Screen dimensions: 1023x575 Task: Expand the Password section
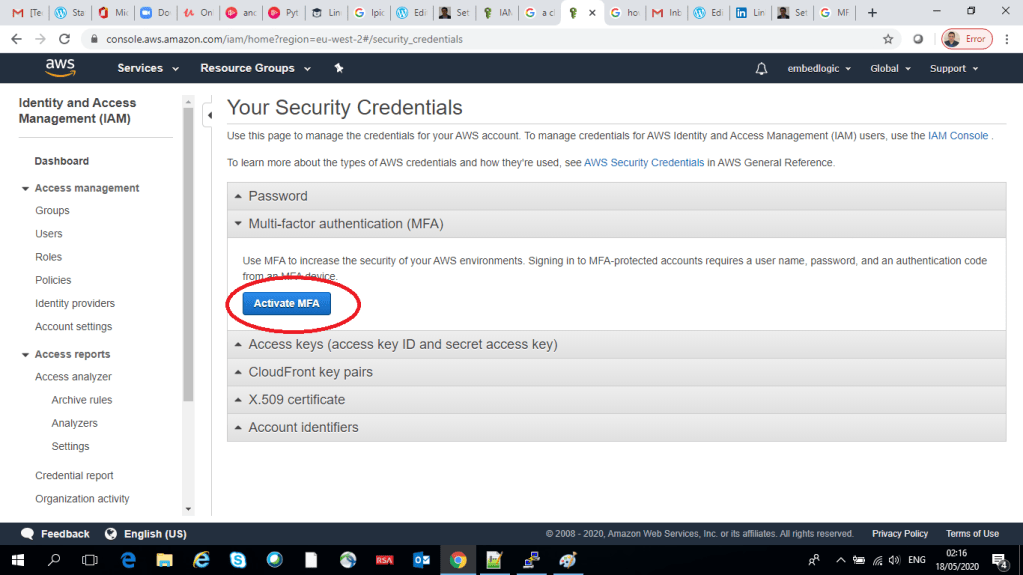click(x=278, y=196)
